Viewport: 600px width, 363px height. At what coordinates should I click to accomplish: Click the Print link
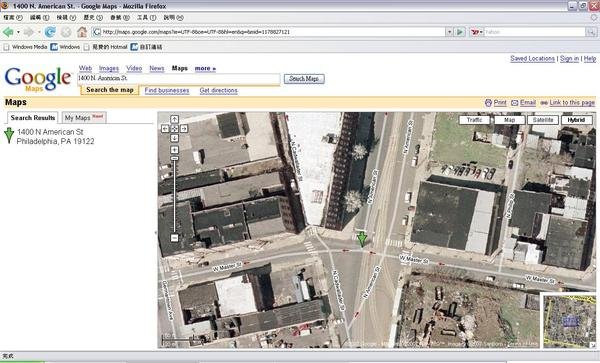[x=500, y=103]
